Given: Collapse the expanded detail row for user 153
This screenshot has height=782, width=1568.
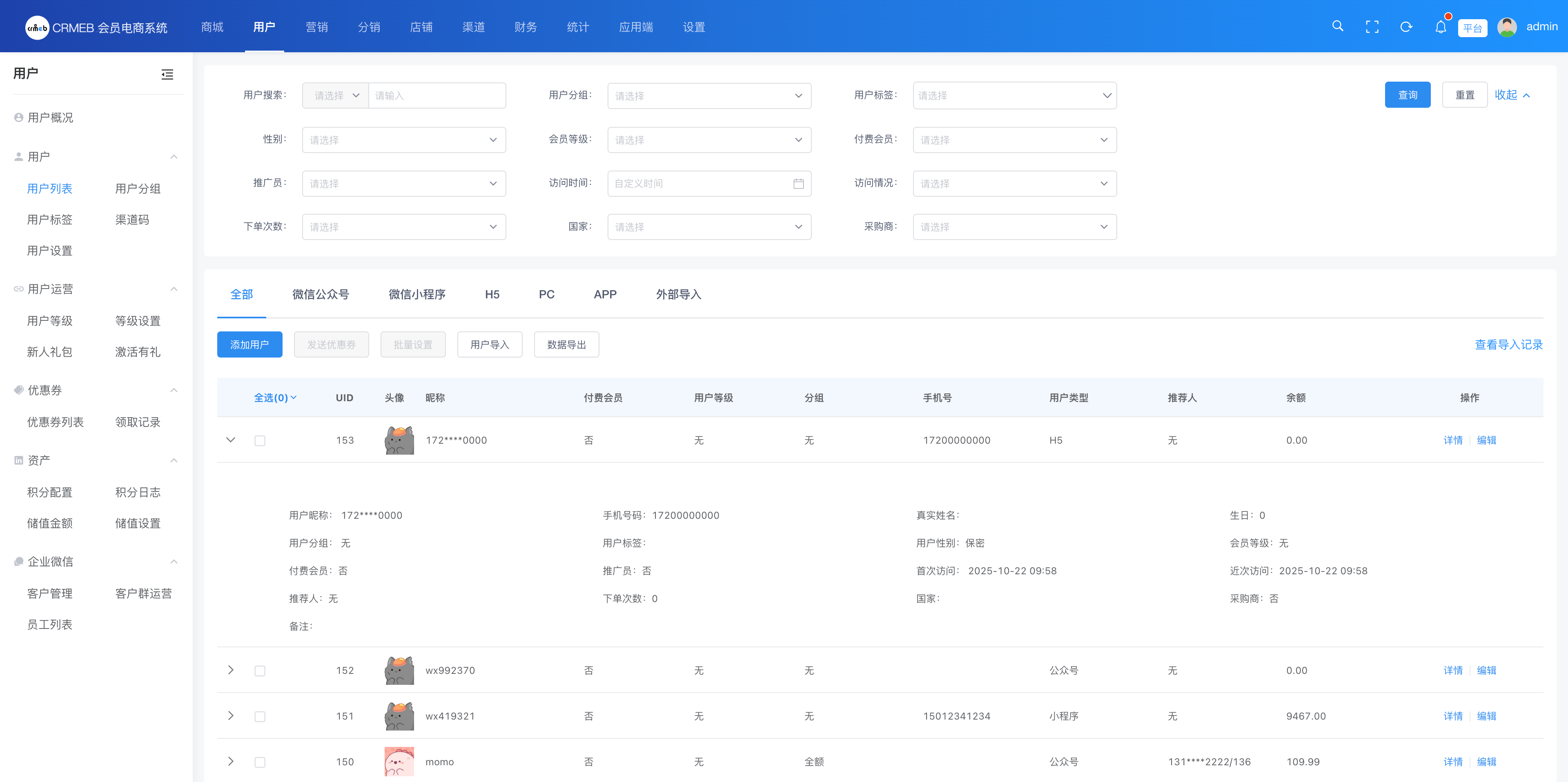Looking at the screenshot, I should pyautogui.click(x=230, y=440).
